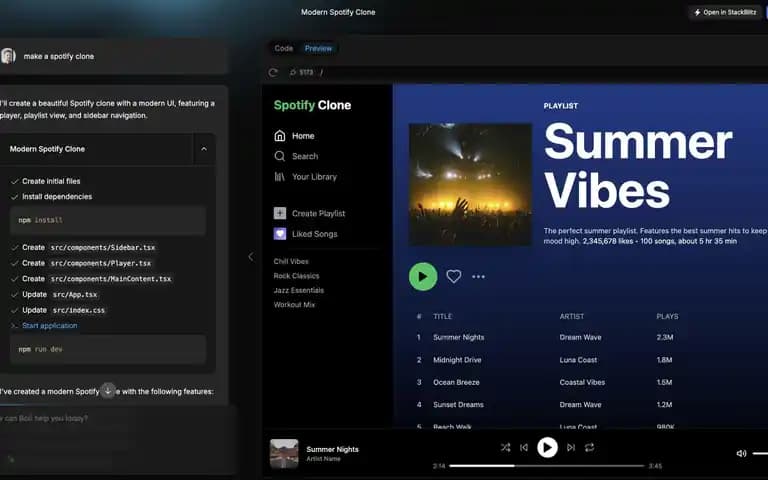The height and width of the screenshot is (480, 768).
Task: Toggle repeat in the player bar
Action: pyautogui.click(x=589, y=447)
